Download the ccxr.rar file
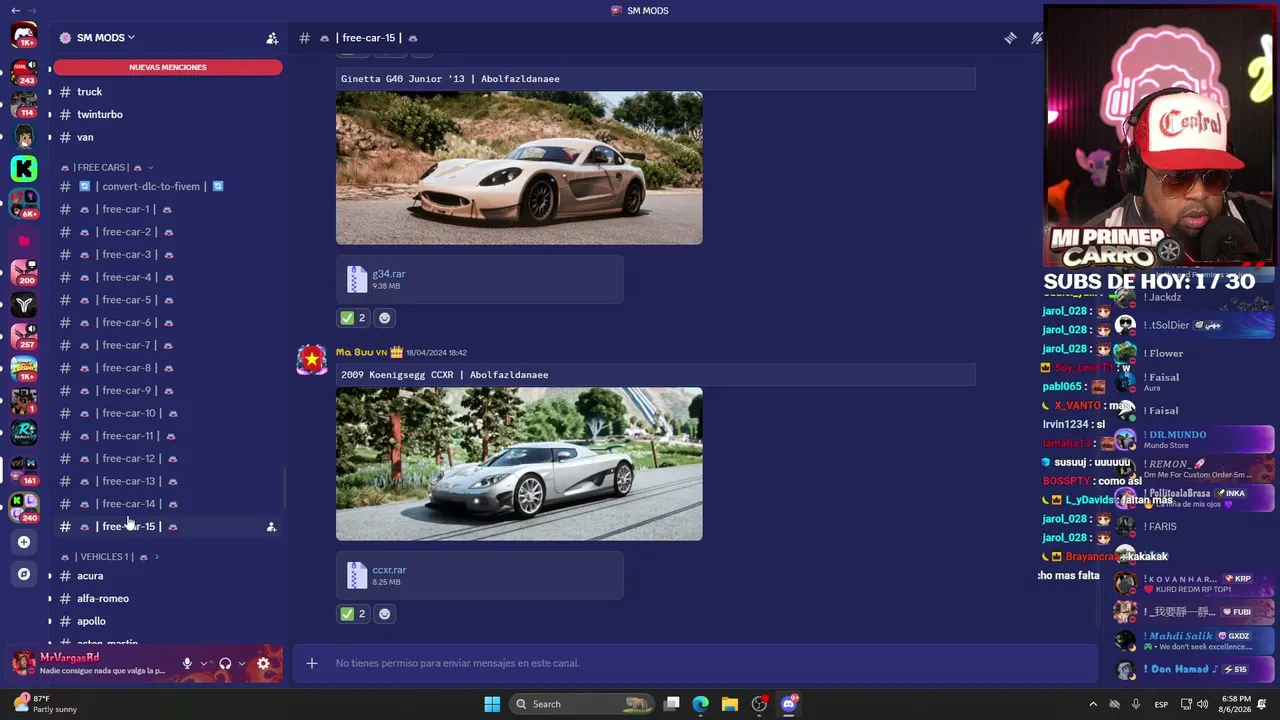The width and height of the screenshot is (1280, 720). (389, 570)
